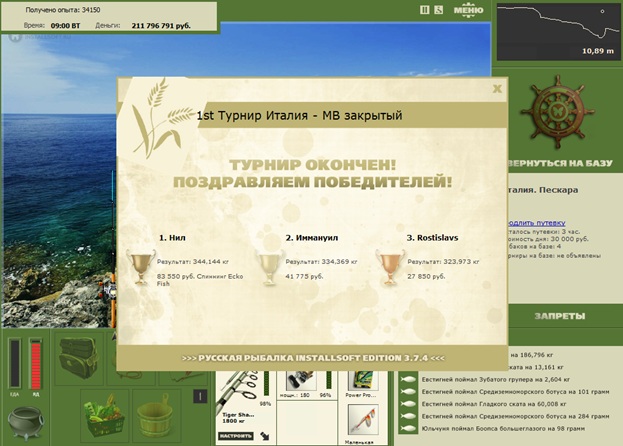
Task: Click result 323,973 кг text
Action: point(443,262)
